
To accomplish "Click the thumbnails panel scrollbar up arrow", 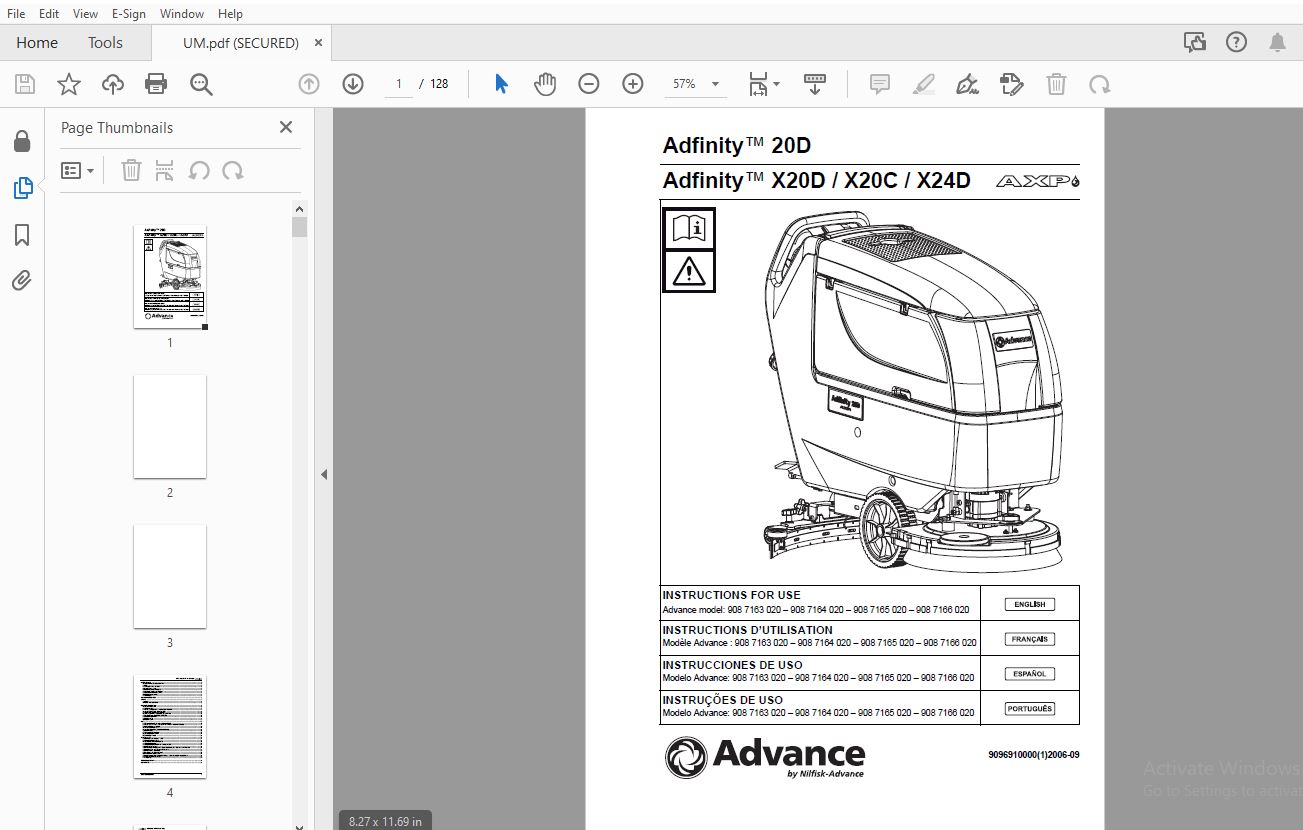I will pyautogui.click(x=299, y=208).
